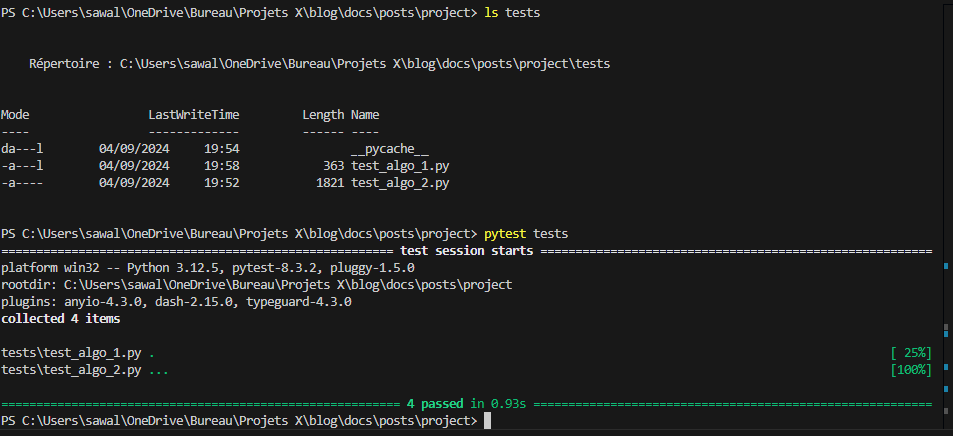Click the 'ls tests' command on the first line
Screen dimensions: 953x436
pos(512,13)
